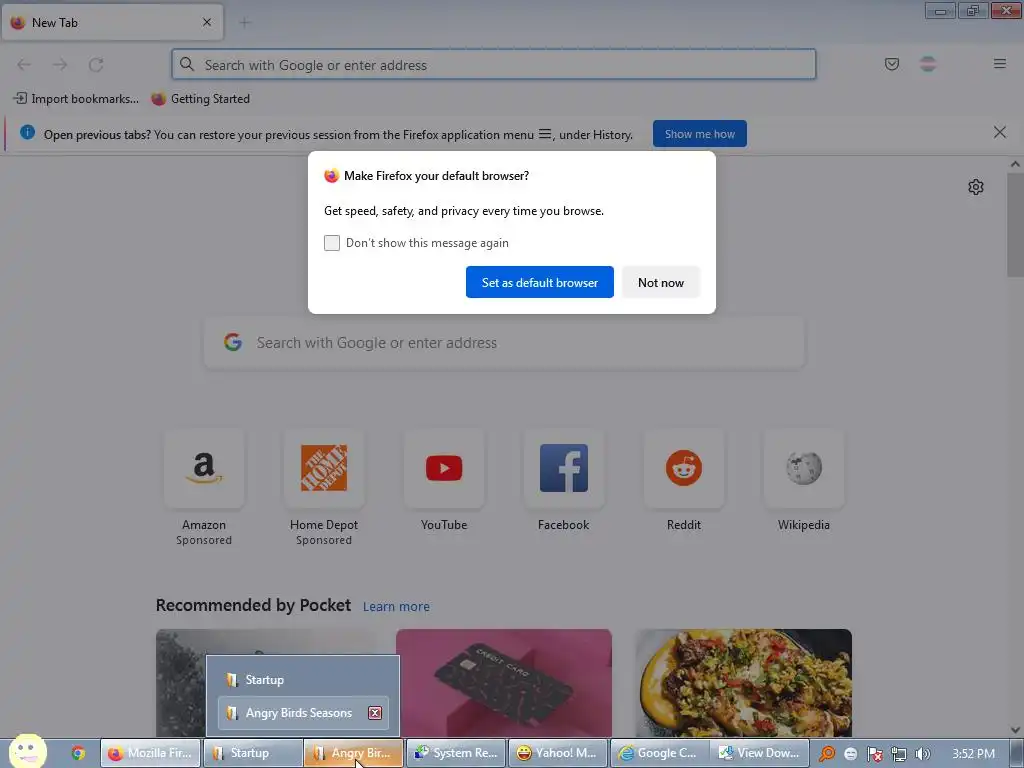Click the page Google search box

(x=504, y=343)
